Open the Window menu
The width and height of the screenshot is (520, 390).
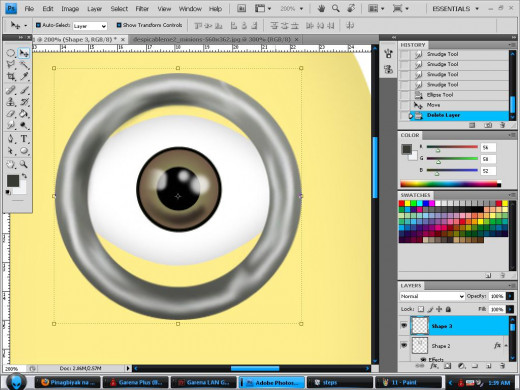[x=190, y=9]
